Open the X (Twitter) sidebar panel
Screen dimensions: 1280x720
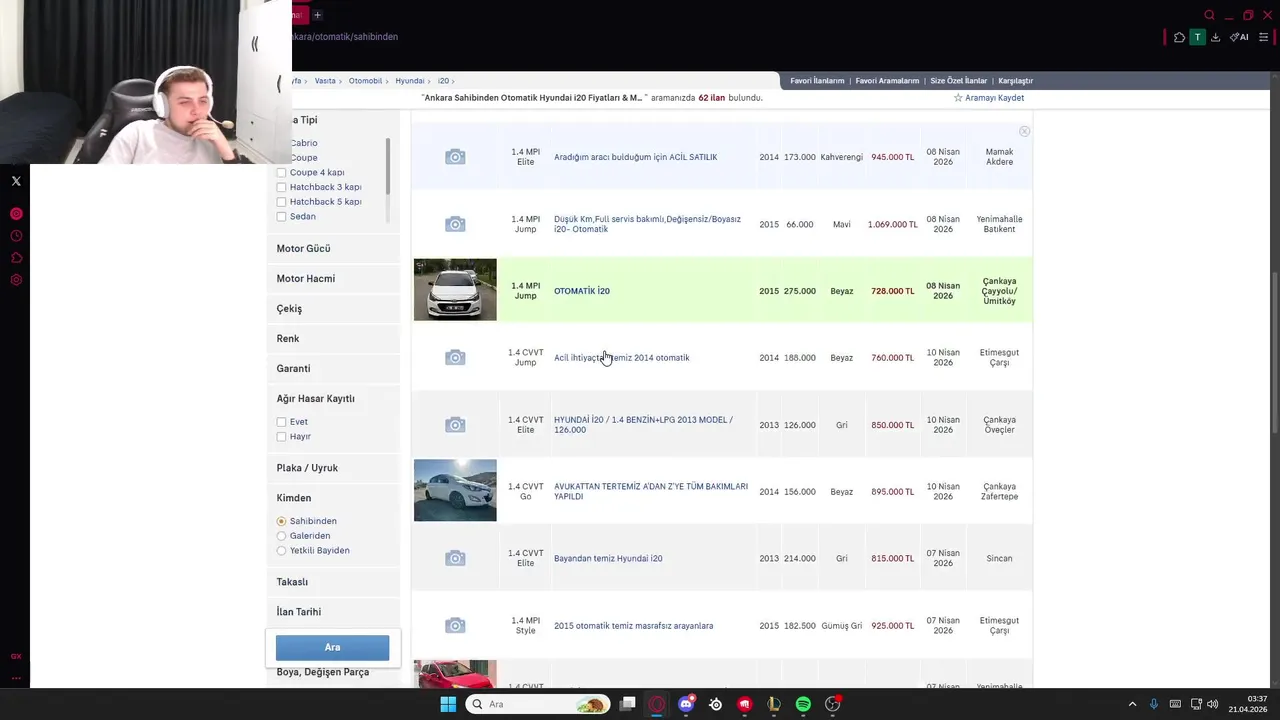click(16, 181)
